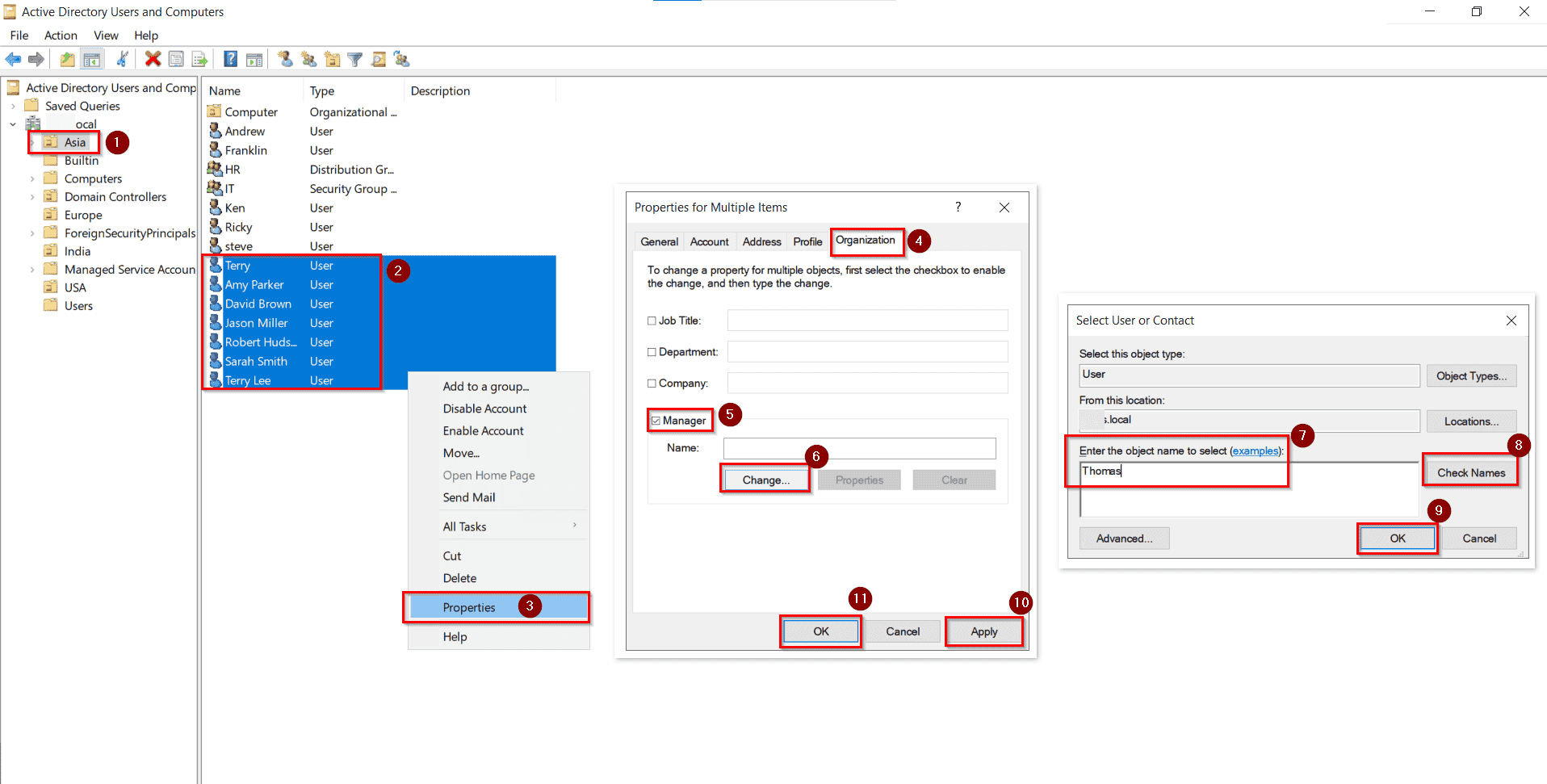Click the Export List toolbar icon
This screenshot has height=784, width=1547.
199,59
